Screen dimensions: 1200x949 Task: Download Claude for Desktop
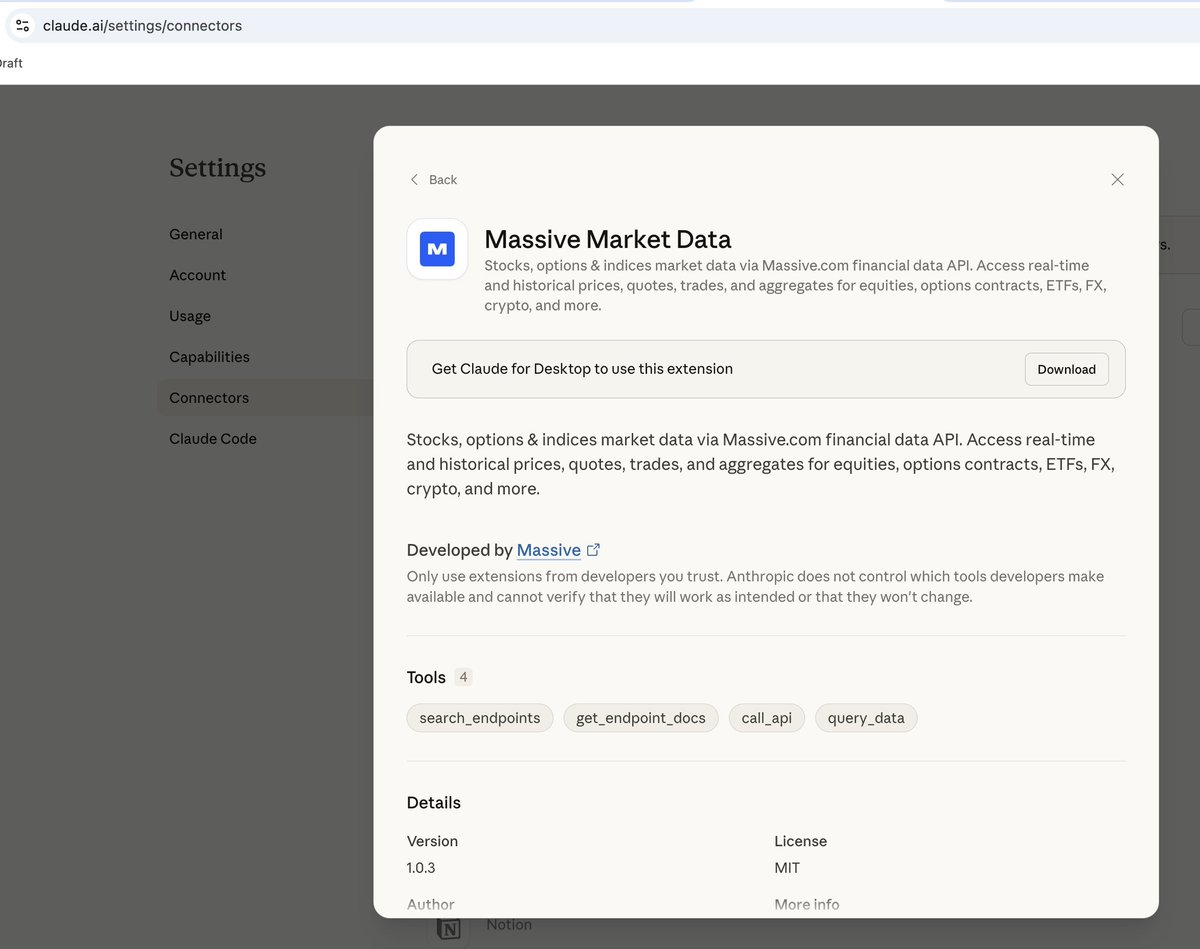click(1066, 369)
